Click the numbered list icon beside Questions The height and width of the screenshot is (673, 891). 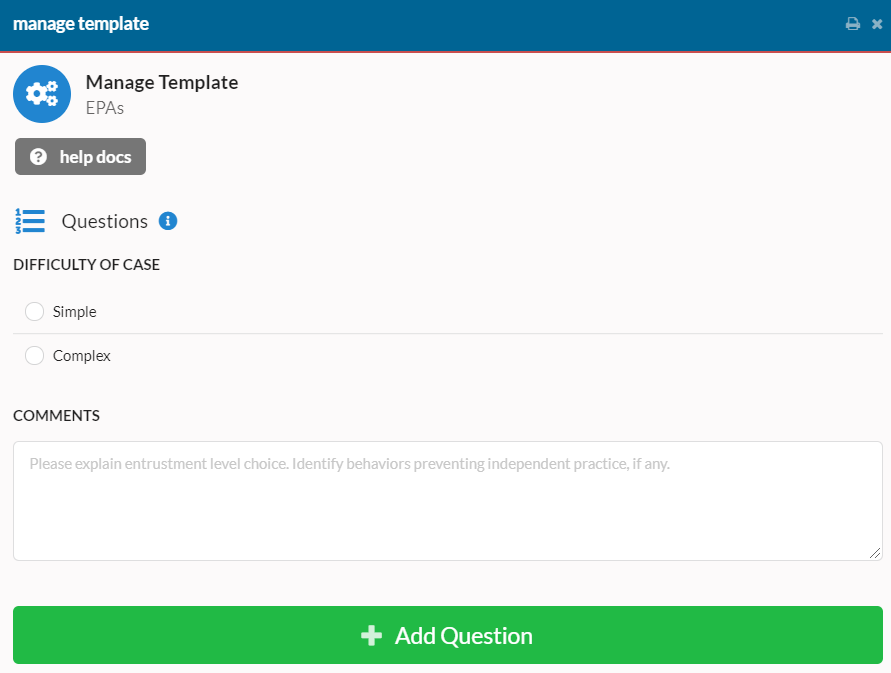(x=30, y=221)
